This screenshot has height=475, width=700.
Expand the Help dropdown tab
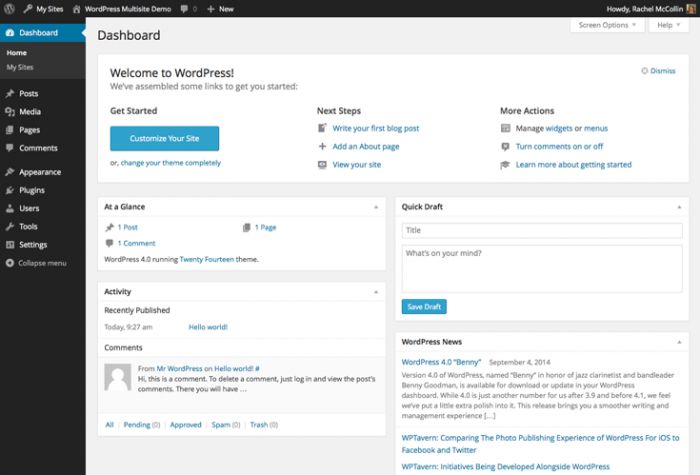pos(668,25)
